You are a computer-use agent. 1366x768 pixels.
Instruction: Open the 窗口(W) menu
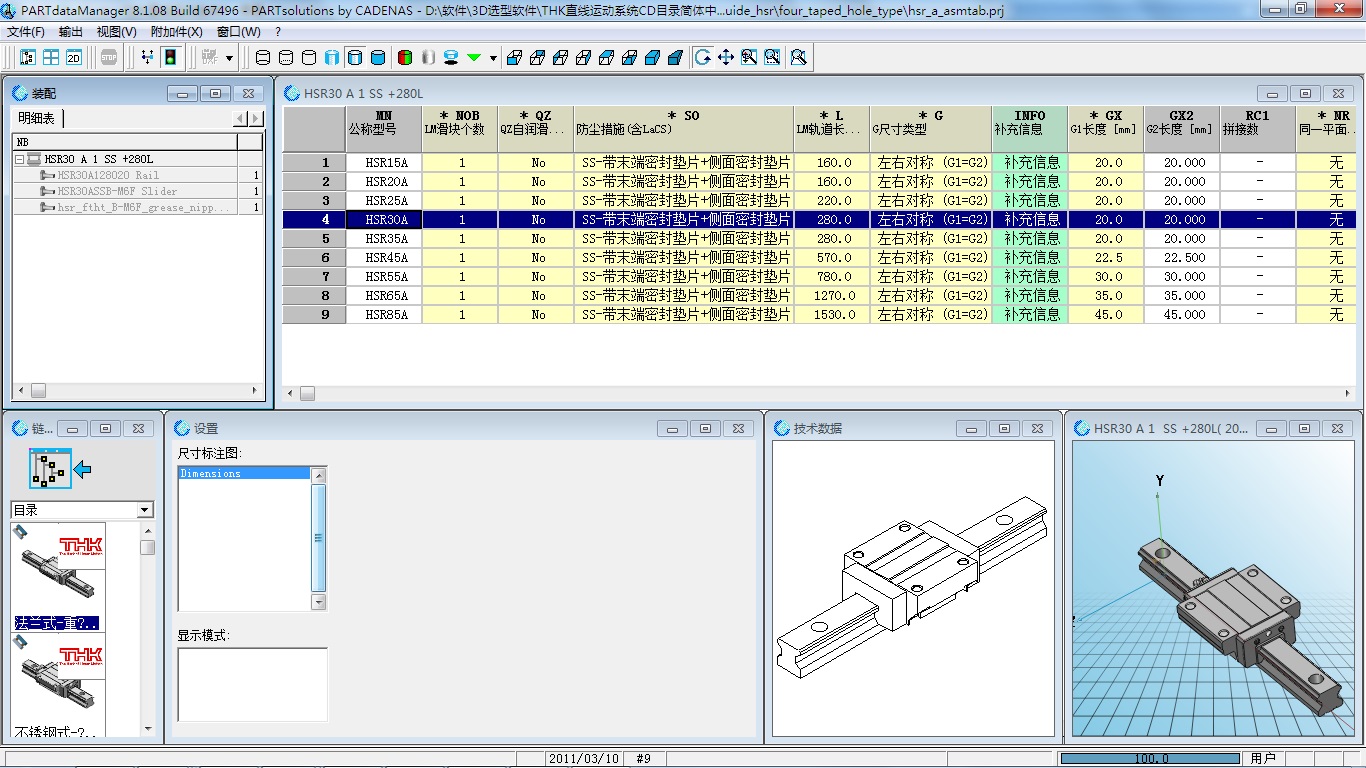pyautogui.click(x=239, y=32)
